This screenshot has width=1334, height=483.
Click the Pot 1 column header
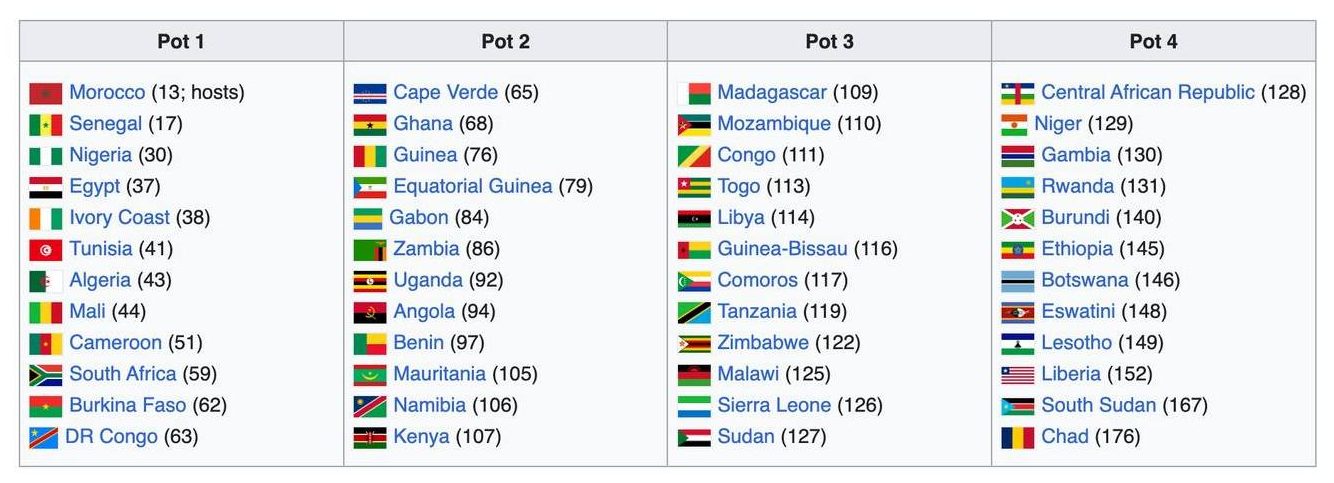(181, 41)
